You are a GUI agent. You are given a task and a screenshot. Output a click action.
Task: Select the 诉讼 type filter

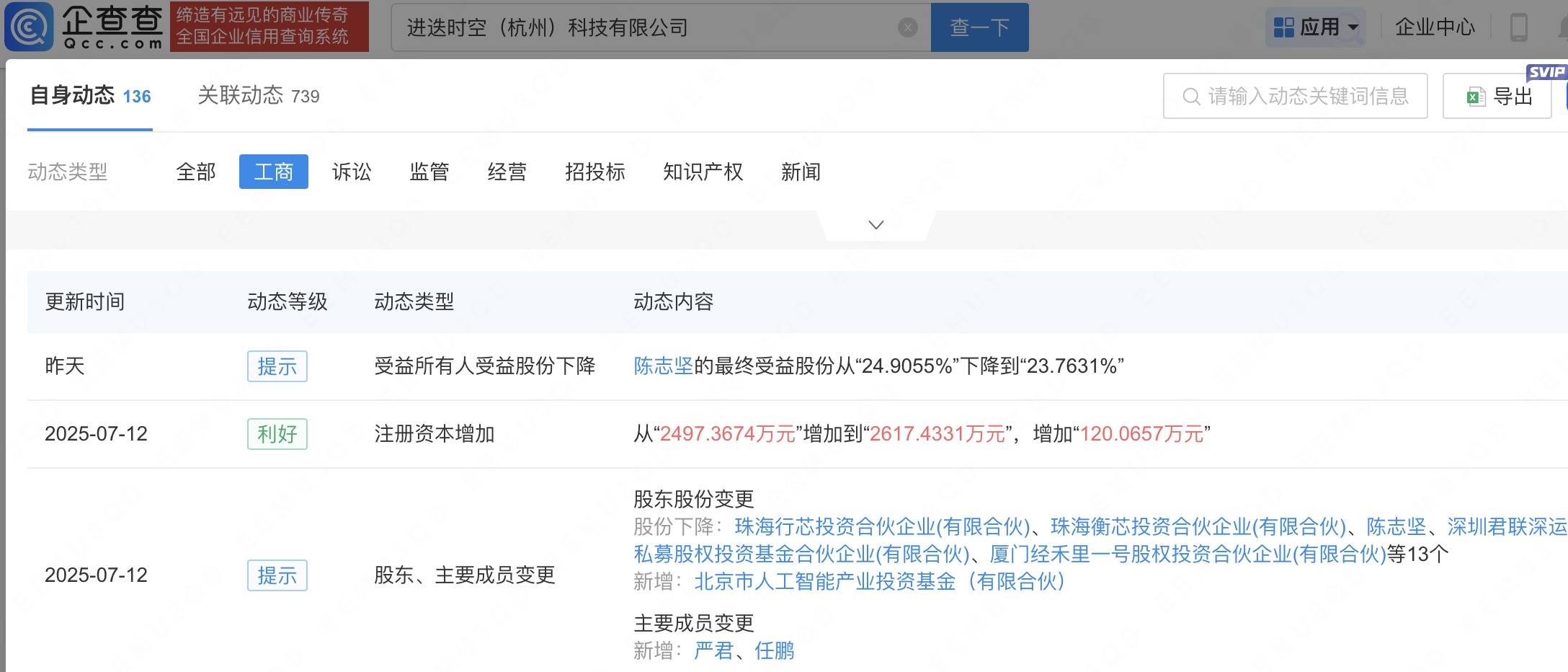coord(352,172)
